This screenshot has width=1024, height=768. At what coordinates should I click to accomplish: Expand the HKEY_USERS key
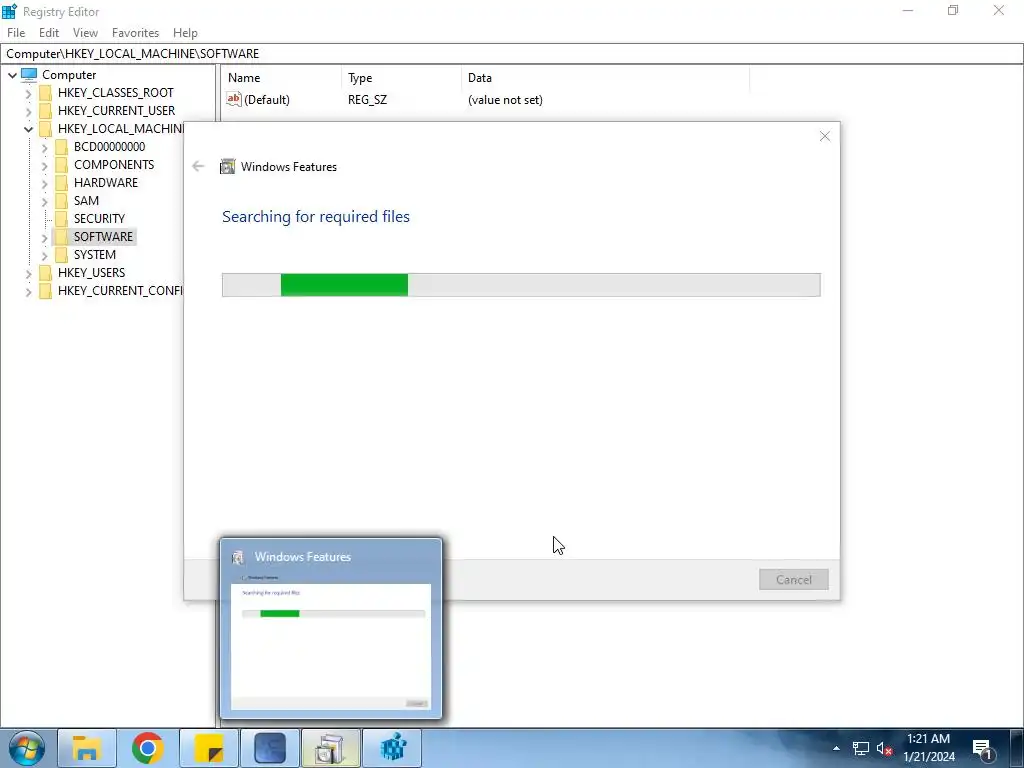pos(28,274)
